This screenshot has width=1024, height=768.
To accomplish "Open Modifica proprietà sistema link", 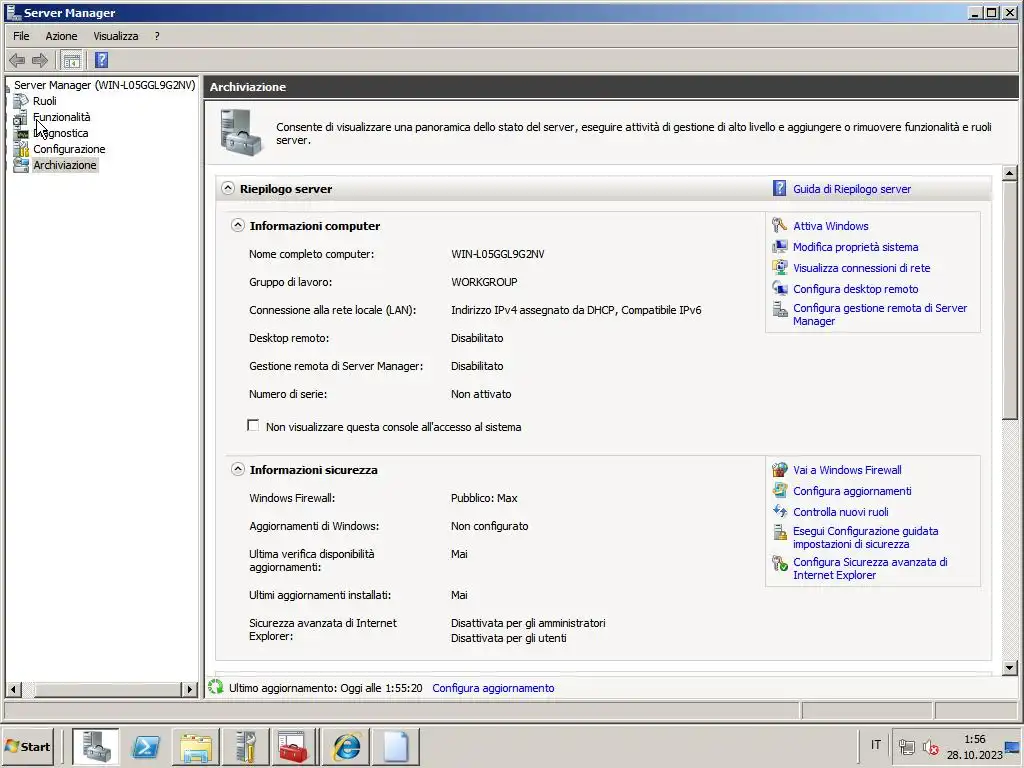I will coord(856,247).
